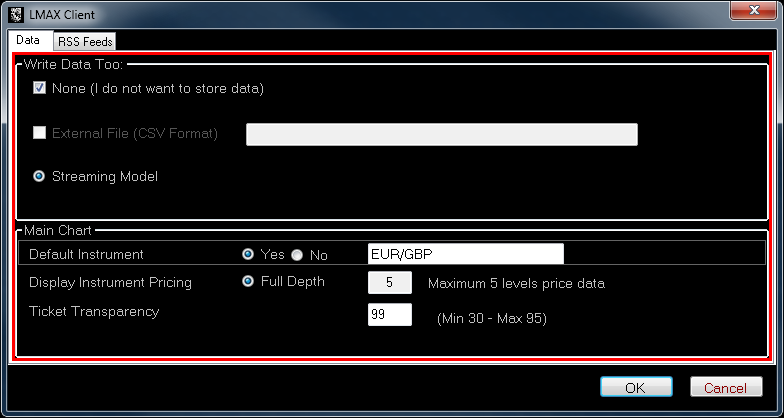784x418 pixels.
Task: Choose Yes for Default Instrument
Action: [x=249, y=254]
